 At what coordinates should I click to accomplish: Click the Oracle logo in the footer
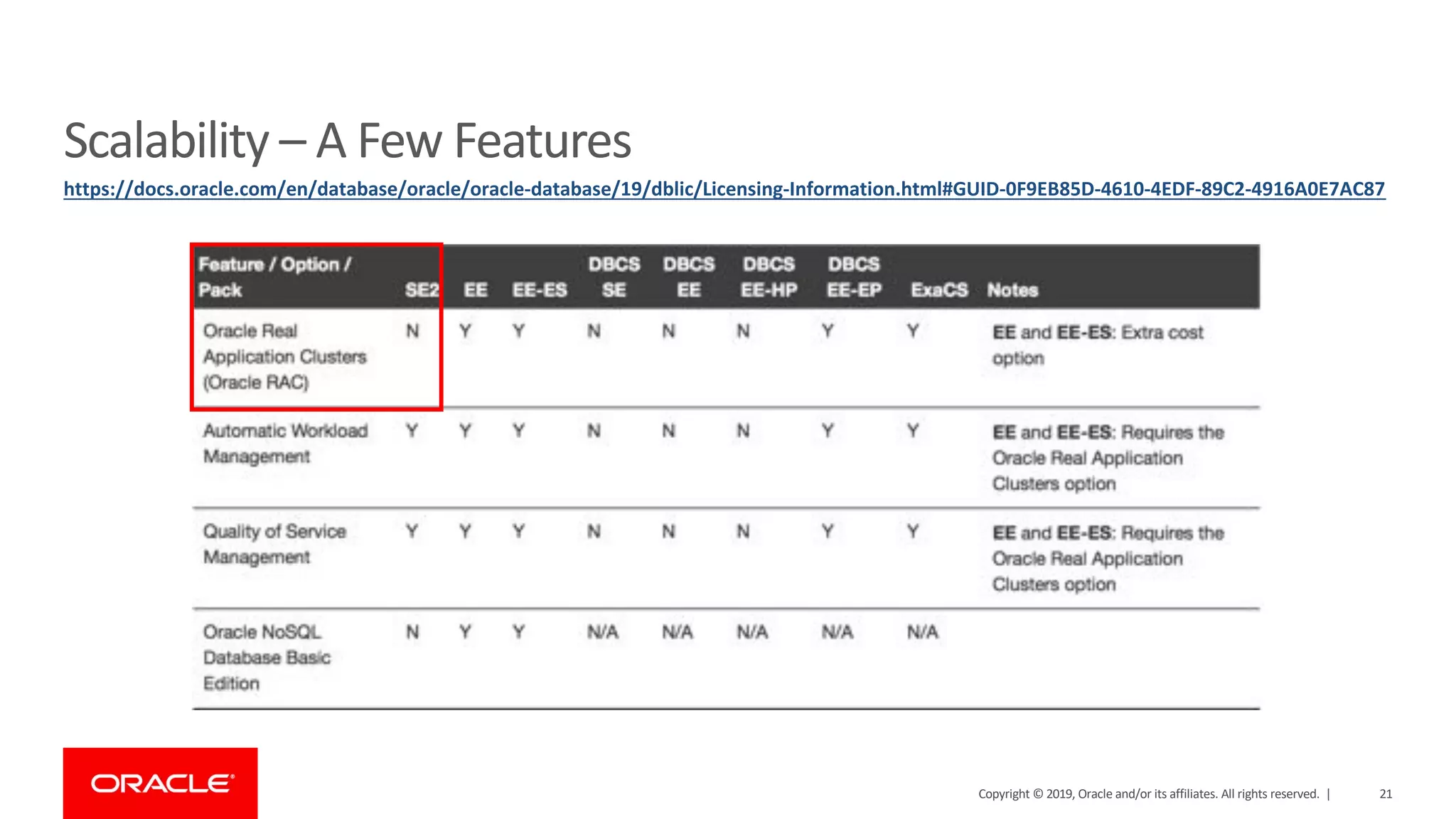[x=161, y=783]
